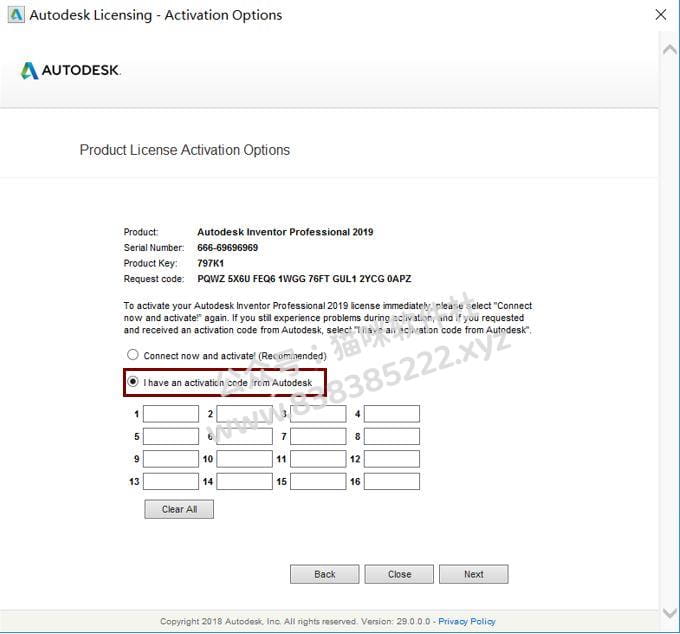Screen dimensions: 680x634
Task: Click the Clear All button
Action: click(179, 509)
